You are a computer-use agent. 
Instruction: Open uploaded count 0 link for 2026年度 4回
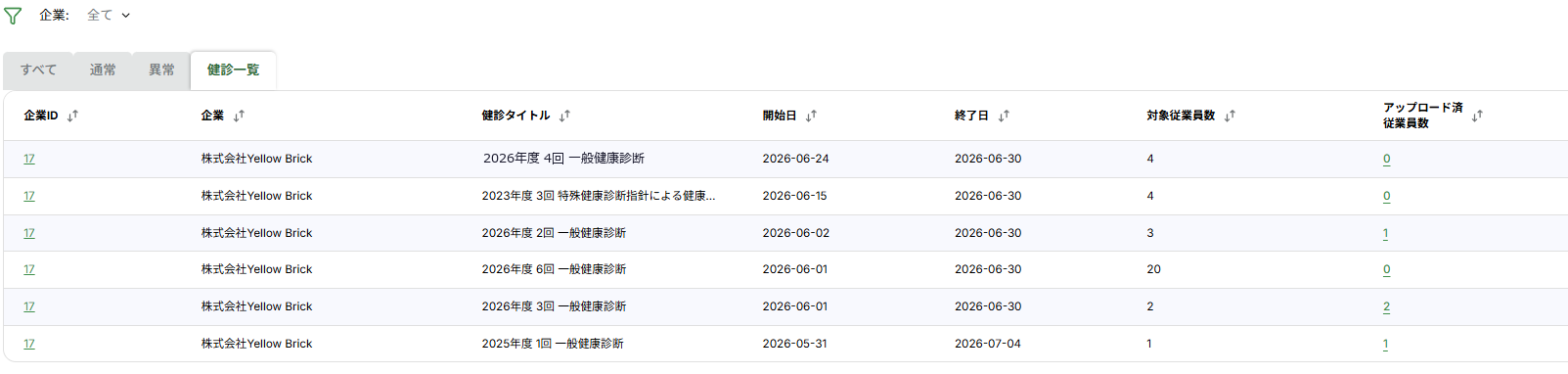pos(1387,159)
